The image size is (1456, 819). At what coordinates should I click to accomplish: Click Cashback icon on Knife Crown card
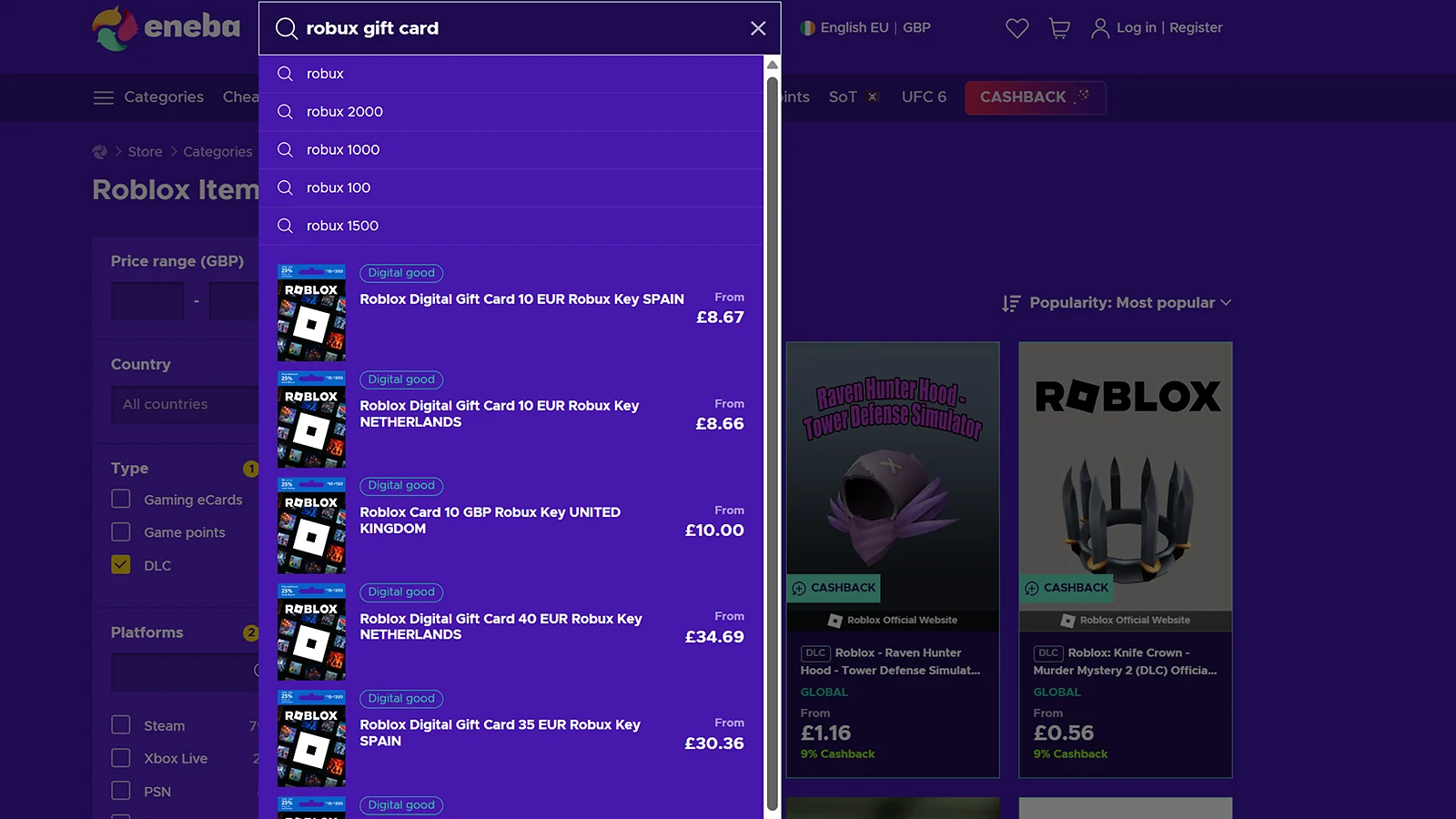(1032, 588)
